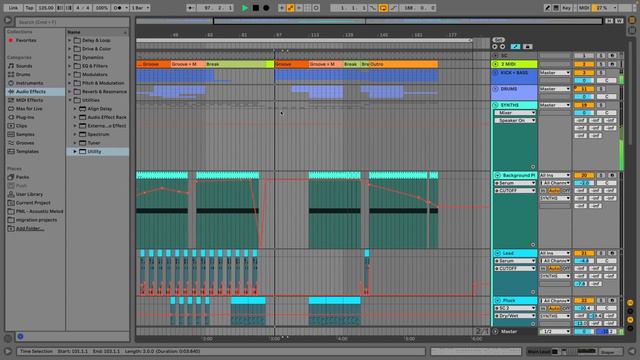Toggle the Link button
The width and height of the screenshot is (640, 360).
click(13, 8)
